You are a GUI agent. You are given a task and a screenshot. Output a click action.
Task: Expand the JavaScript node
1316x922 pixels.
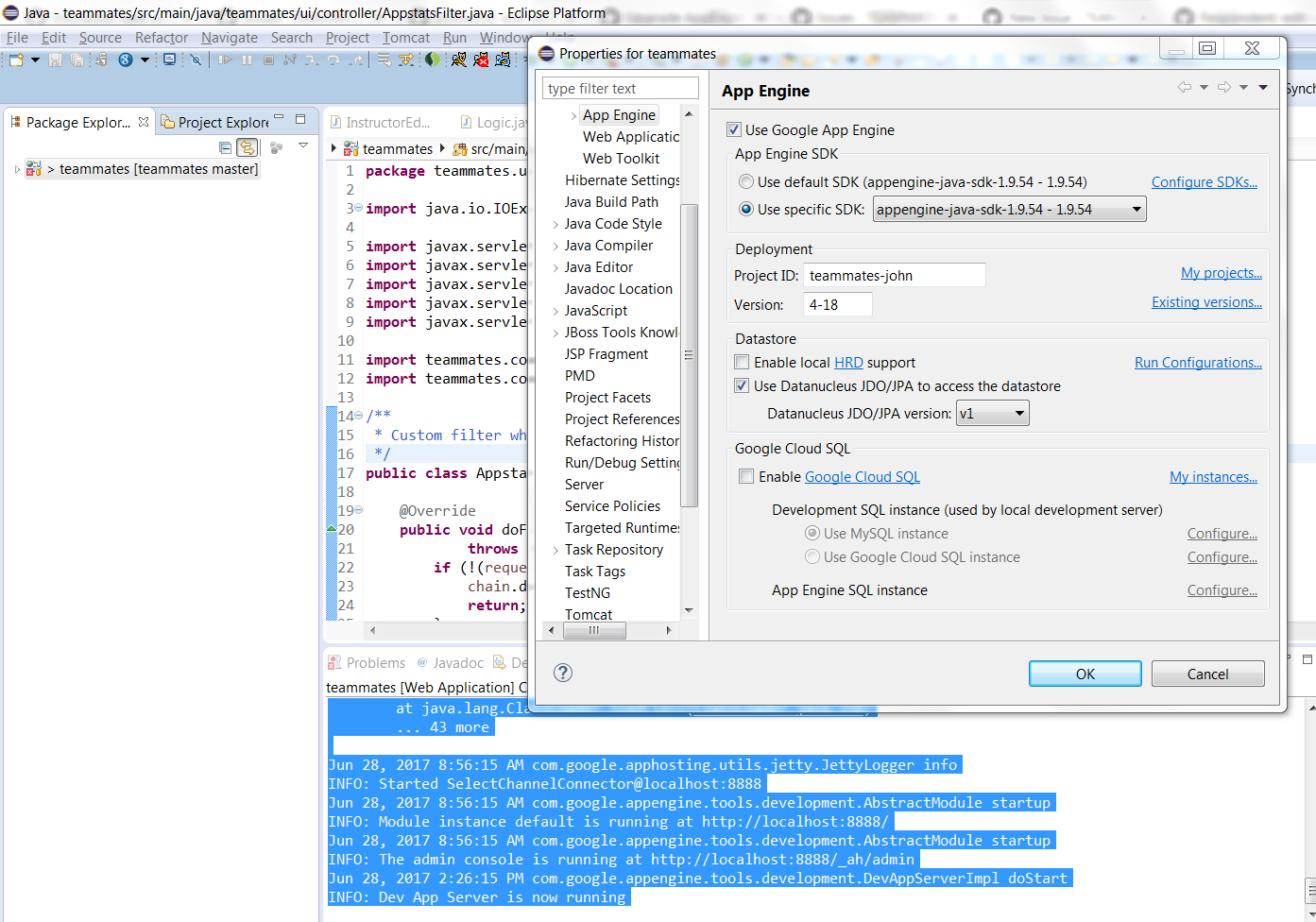pyautogui.click(x=555, y=311)
